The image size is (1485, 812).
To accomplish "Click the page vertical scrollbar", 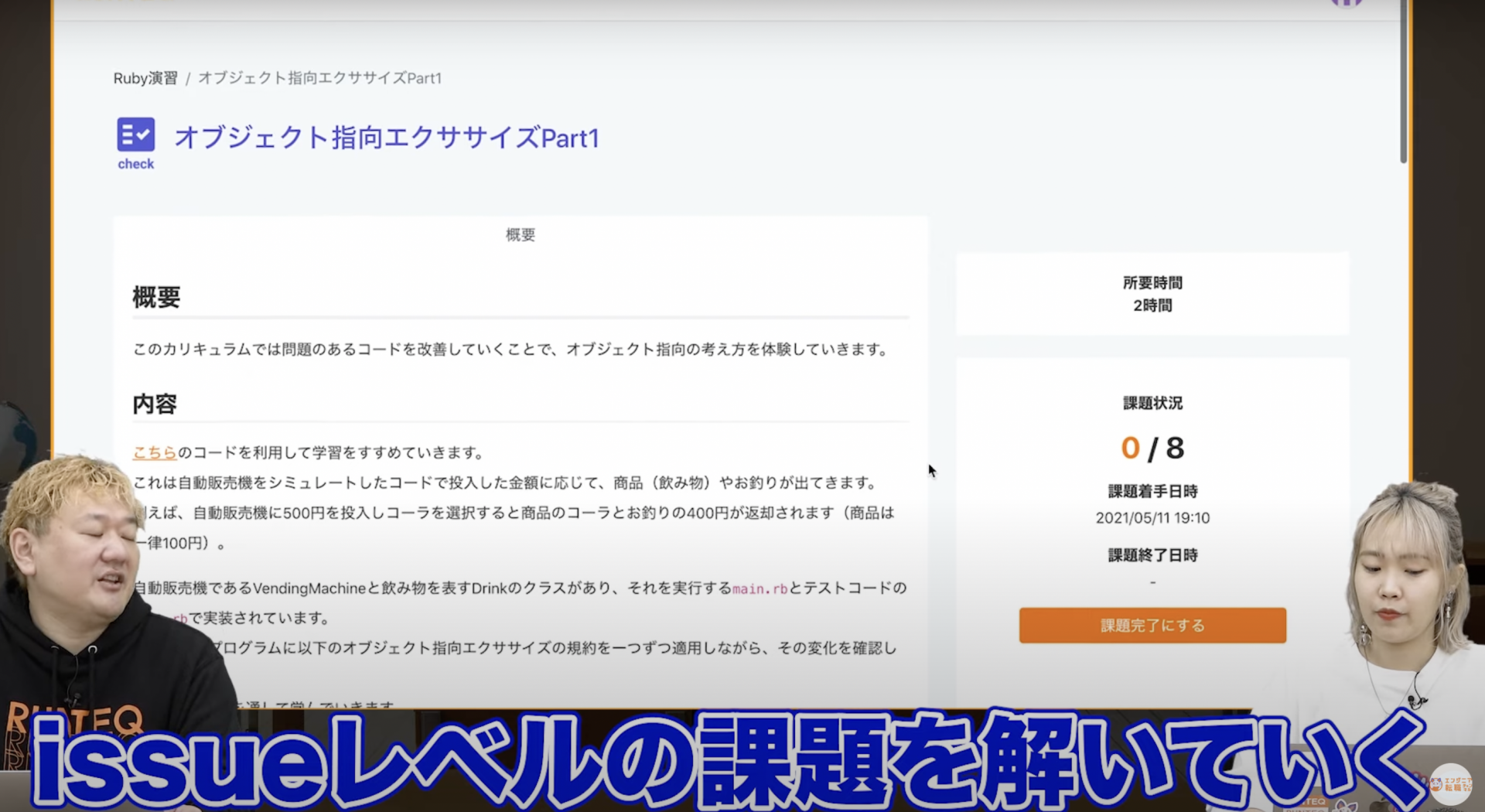I will click(x=1404, y=81).
